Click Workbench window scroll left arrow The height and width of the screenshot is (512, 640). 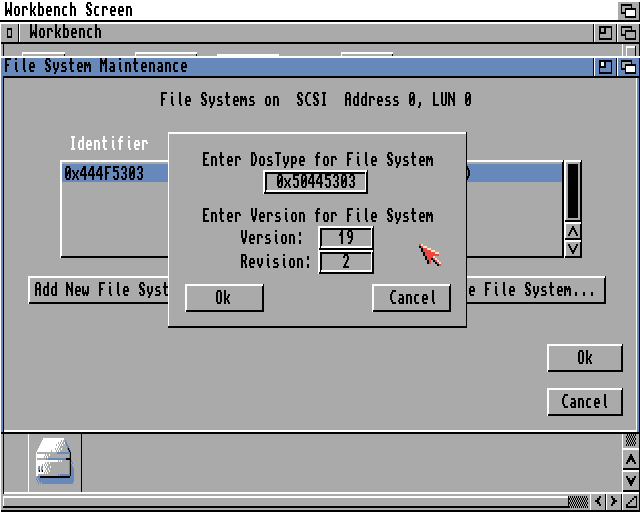599,501
